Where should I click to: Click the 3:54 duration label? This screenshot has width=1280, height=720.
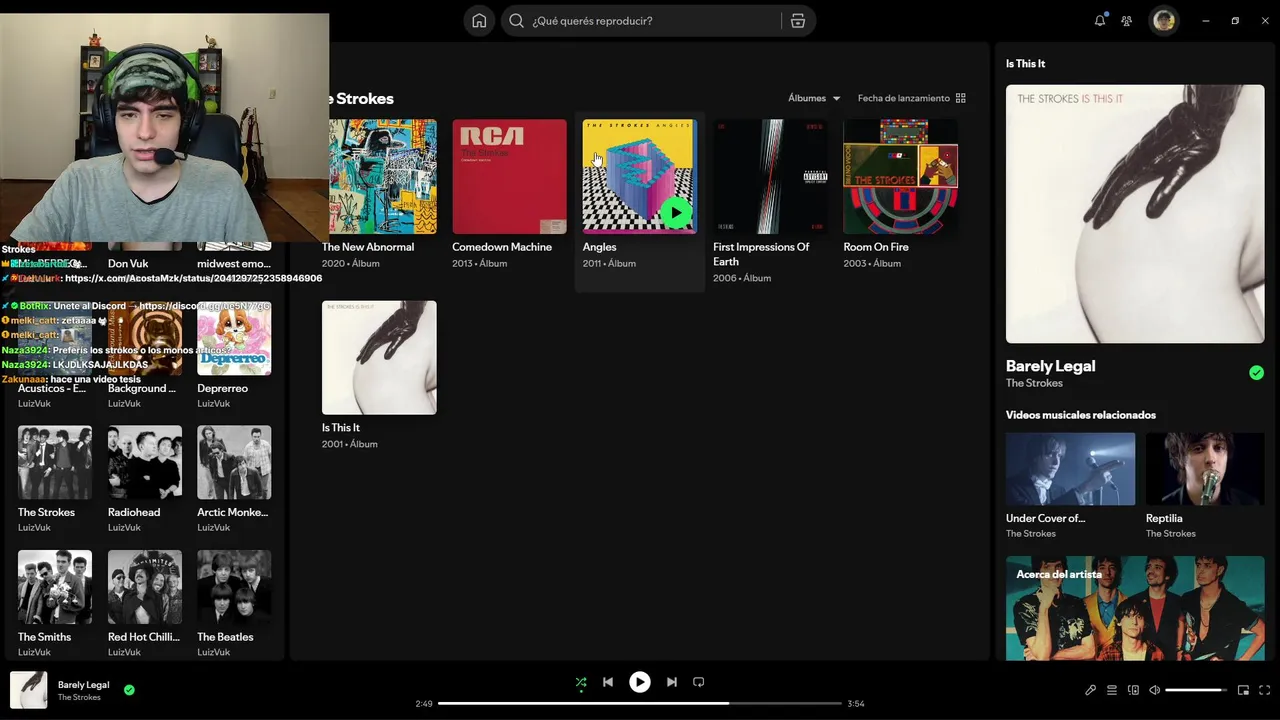(x=856, y=704)
